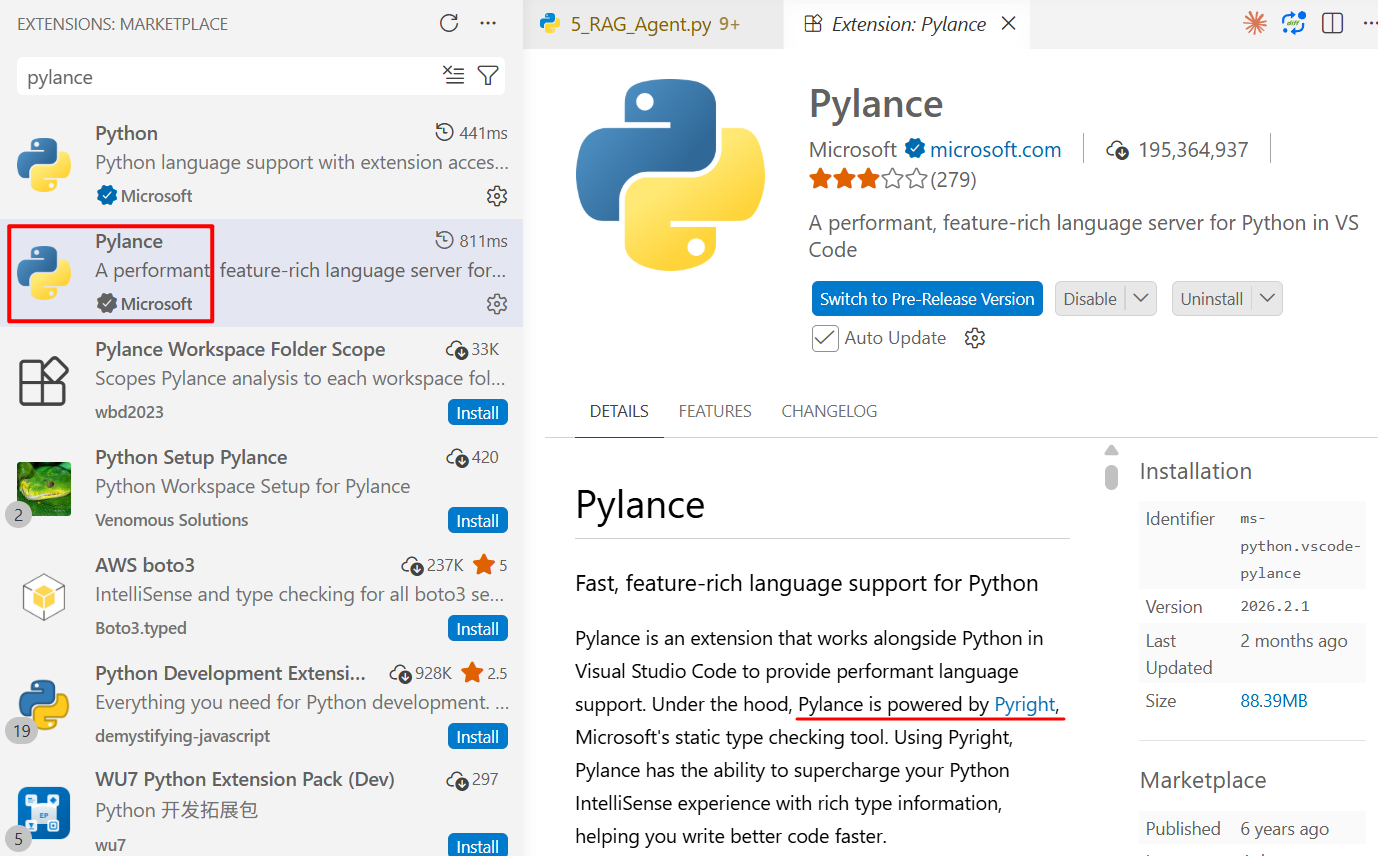The image size is (1378, 856).
Task: Install Pylance Workspace Folder Scope
Action: point(478,413)
